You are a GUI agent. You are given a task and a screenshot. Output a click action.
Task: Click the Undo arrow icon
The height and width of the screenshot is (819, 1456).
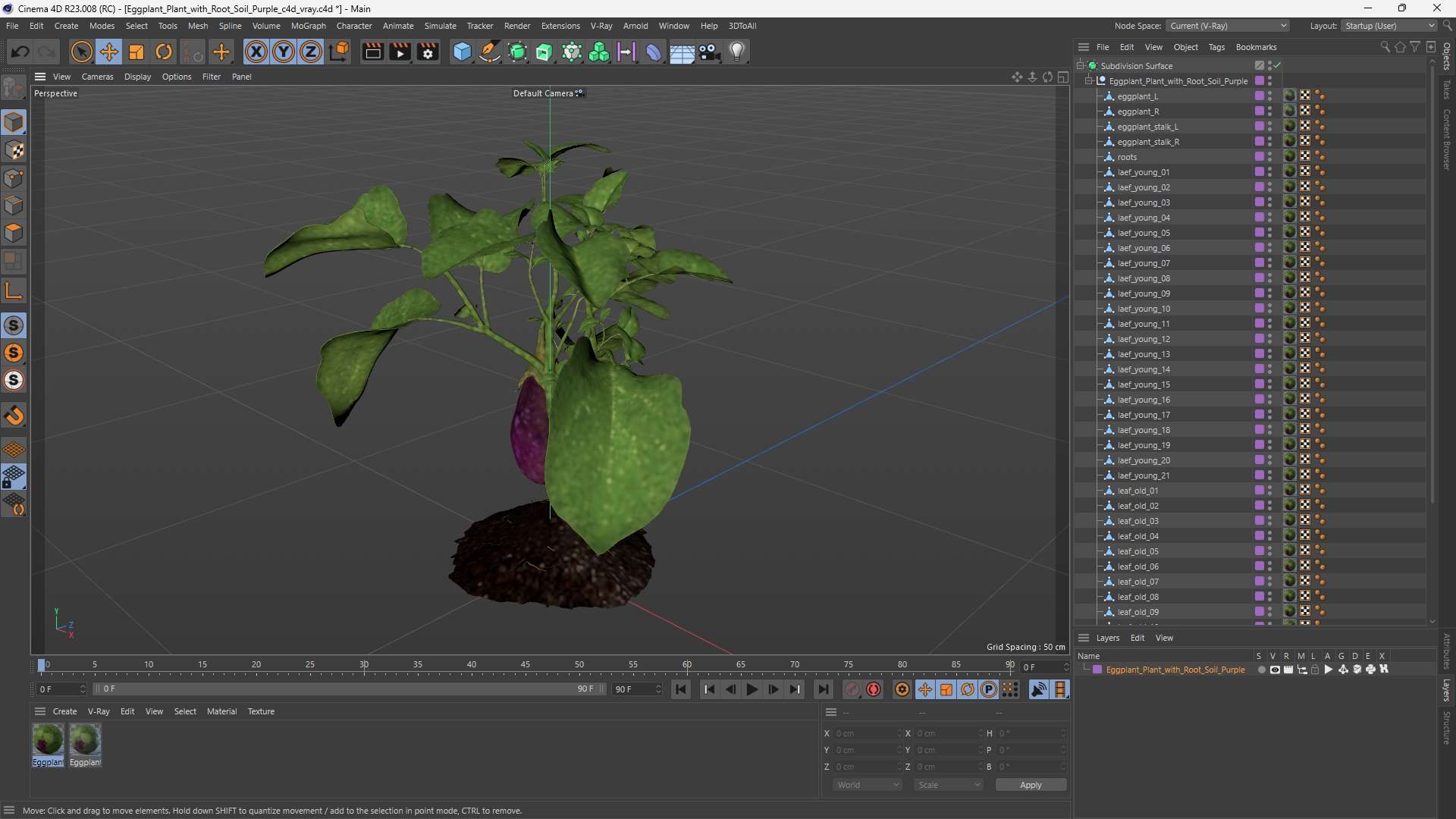20,52
